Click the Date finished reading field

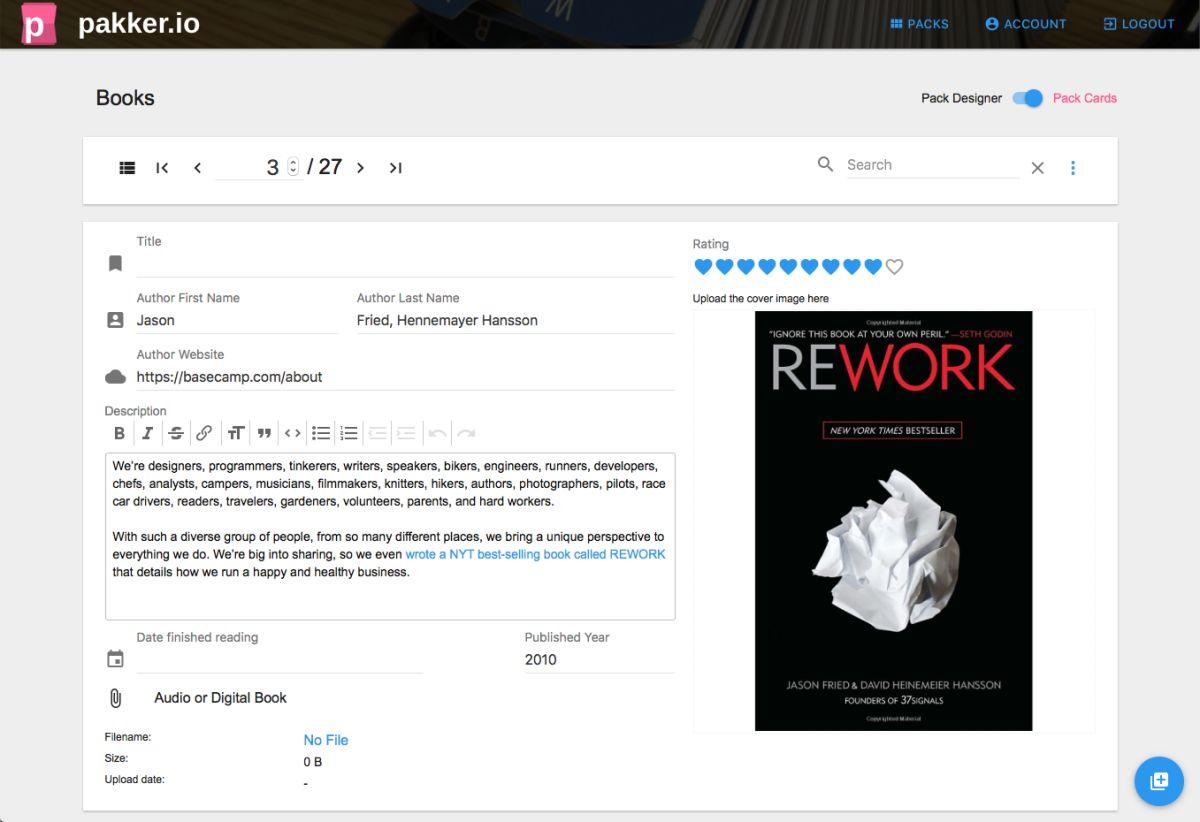click(x=279, y=660)
